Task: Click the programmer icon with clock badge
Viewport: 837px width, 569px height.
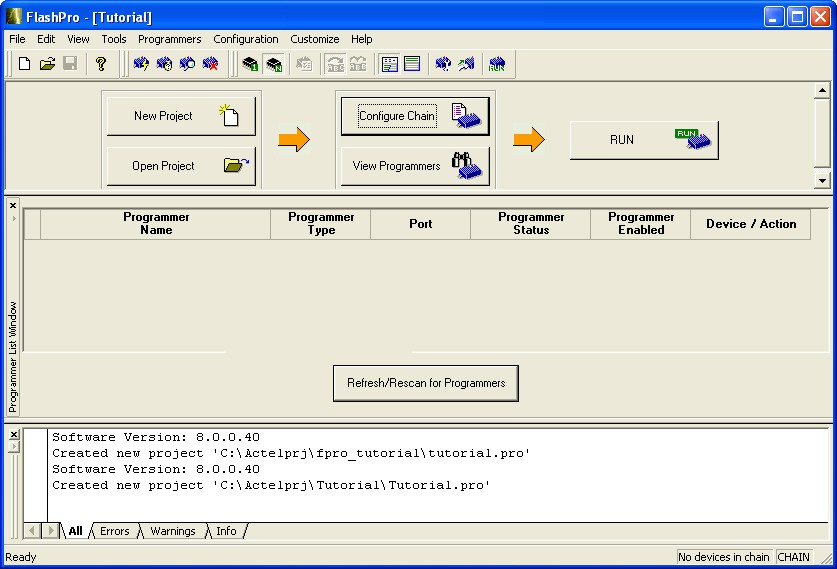Action: [164, 64]
